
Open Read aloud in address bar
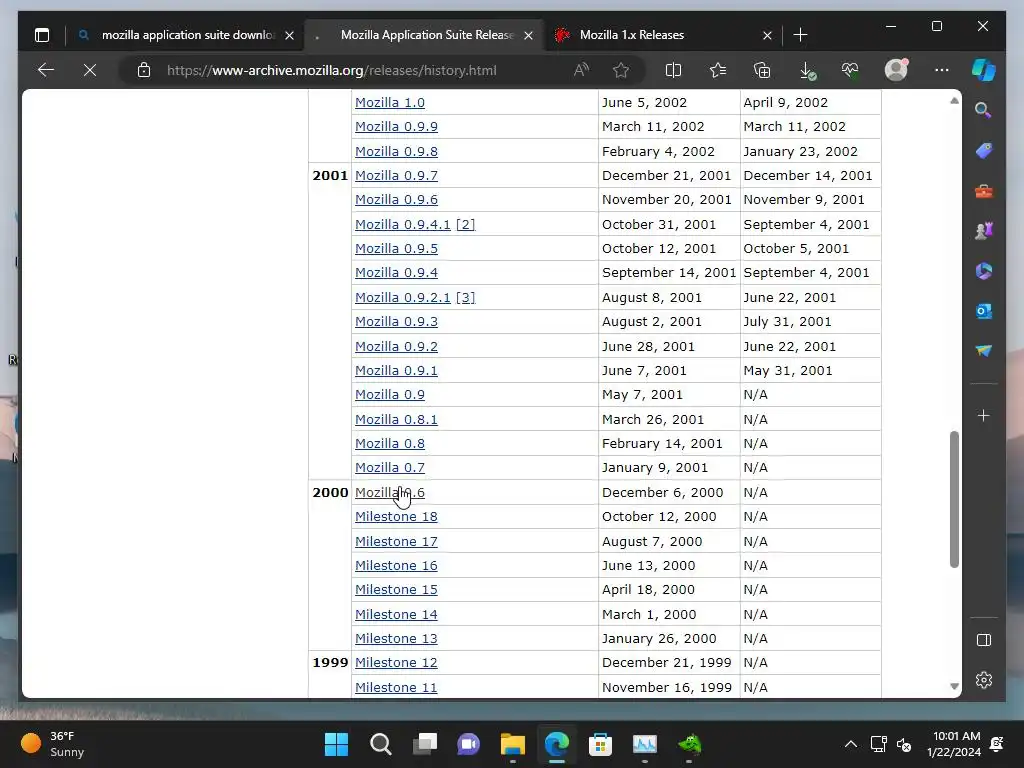(x=581, y=70)
